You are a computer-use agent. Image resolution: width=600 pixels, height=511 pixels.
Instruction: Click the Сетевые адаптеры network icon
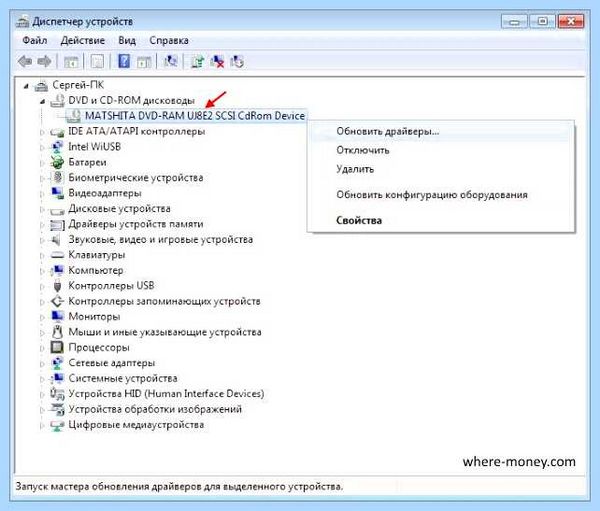click(x=57, y=363)
